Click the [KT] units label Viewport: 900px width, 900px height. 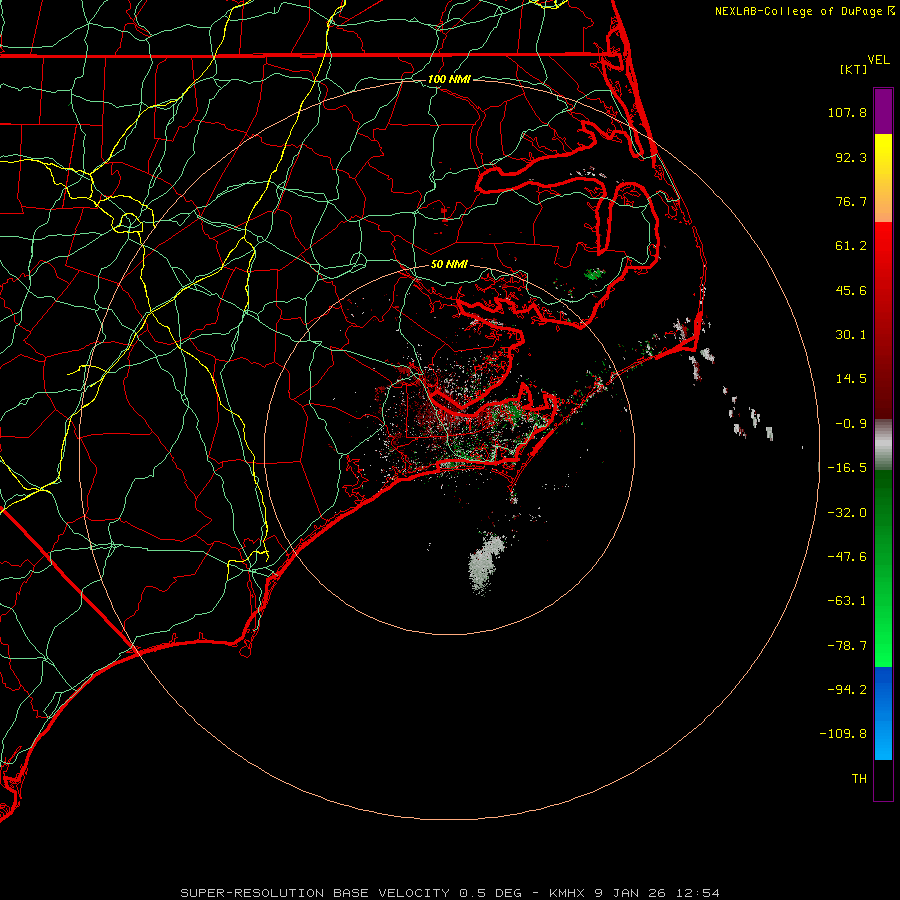(x=854, y=69)
